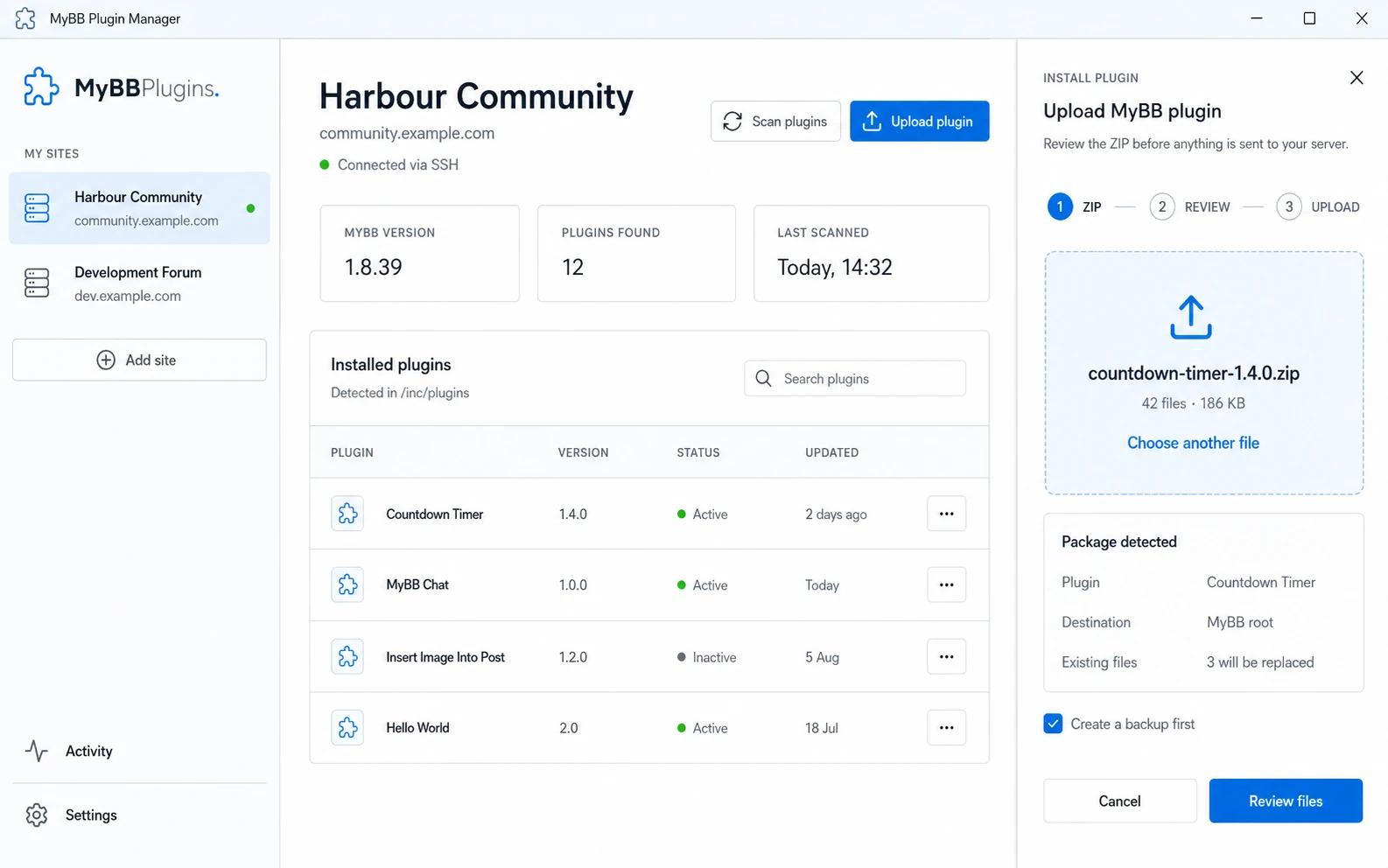This screenshot has width=1388, height=868.
Task: Click the Search plugins field
Action: pyautogui.click(x=855, y=378)
